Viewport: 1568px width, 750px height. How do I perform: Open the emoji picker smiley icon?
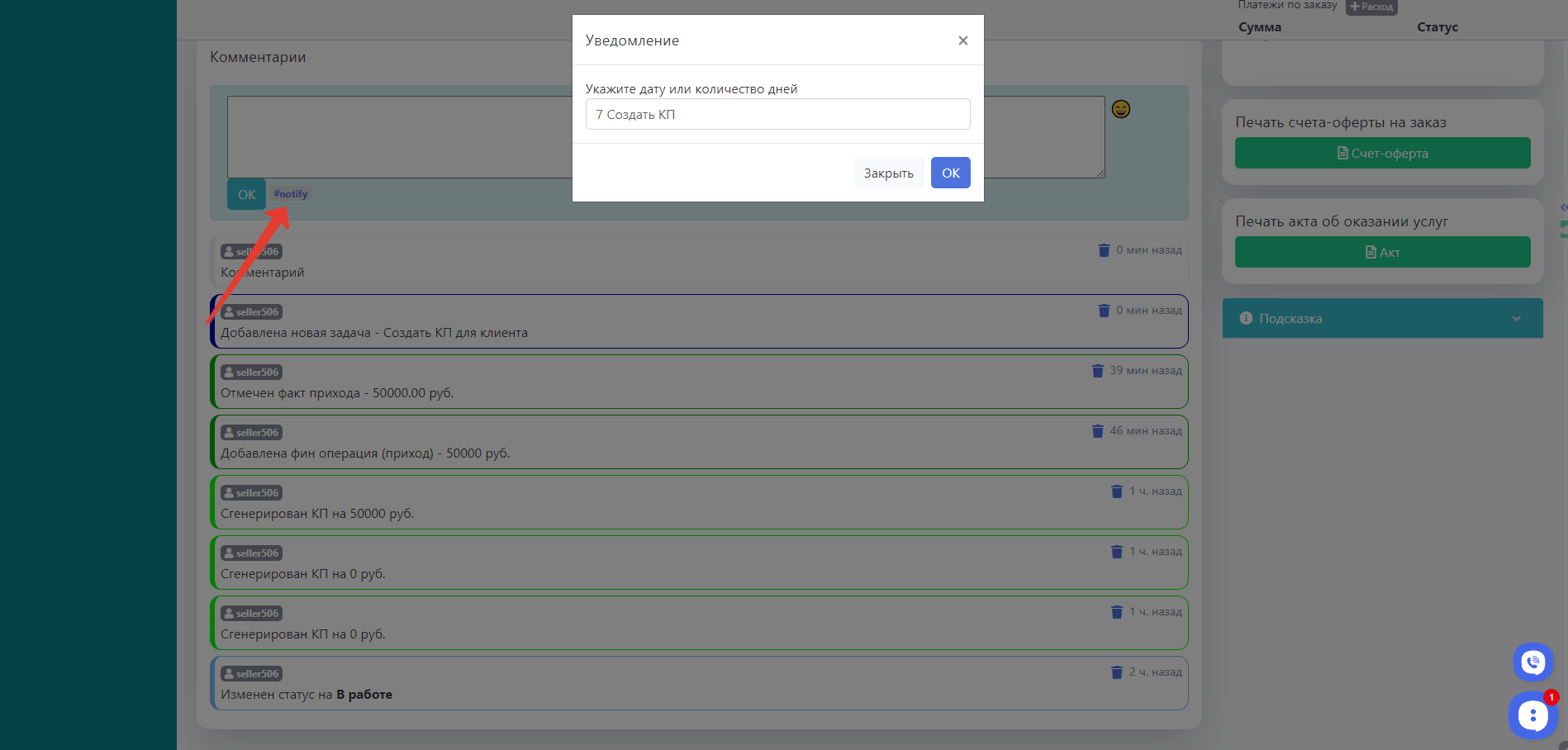pyautogui.click(x=1120, y=109)
